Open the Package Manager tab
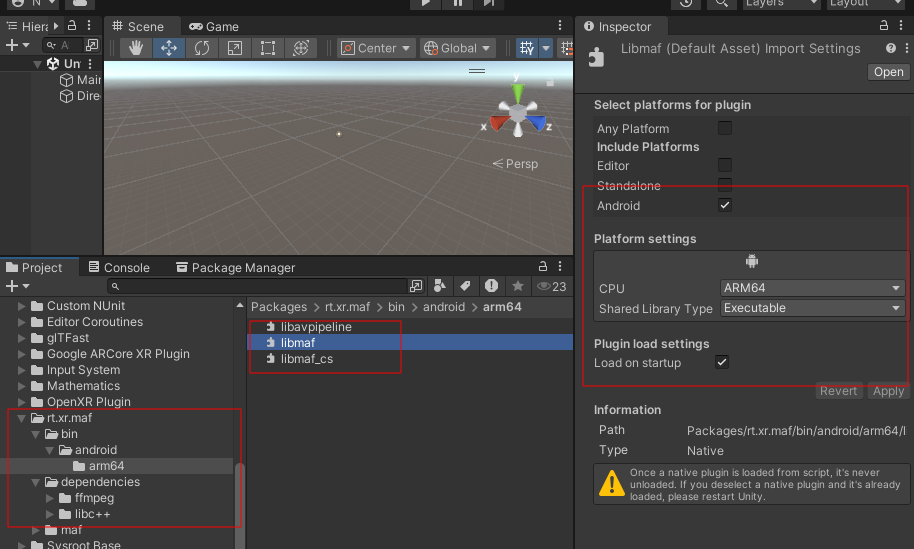The image size is (914, 549). [235, 267]
